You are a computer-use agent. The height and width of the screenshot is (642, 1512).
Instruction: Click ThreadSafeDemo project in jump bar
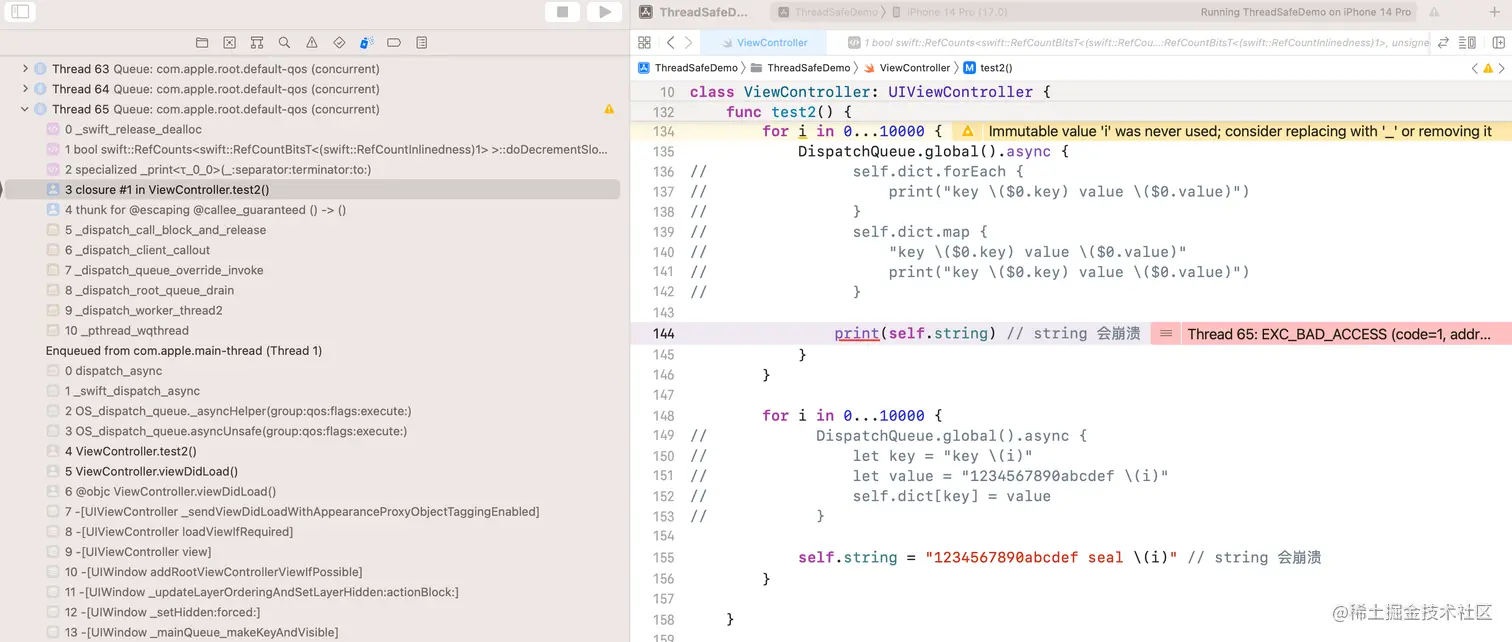688,68
